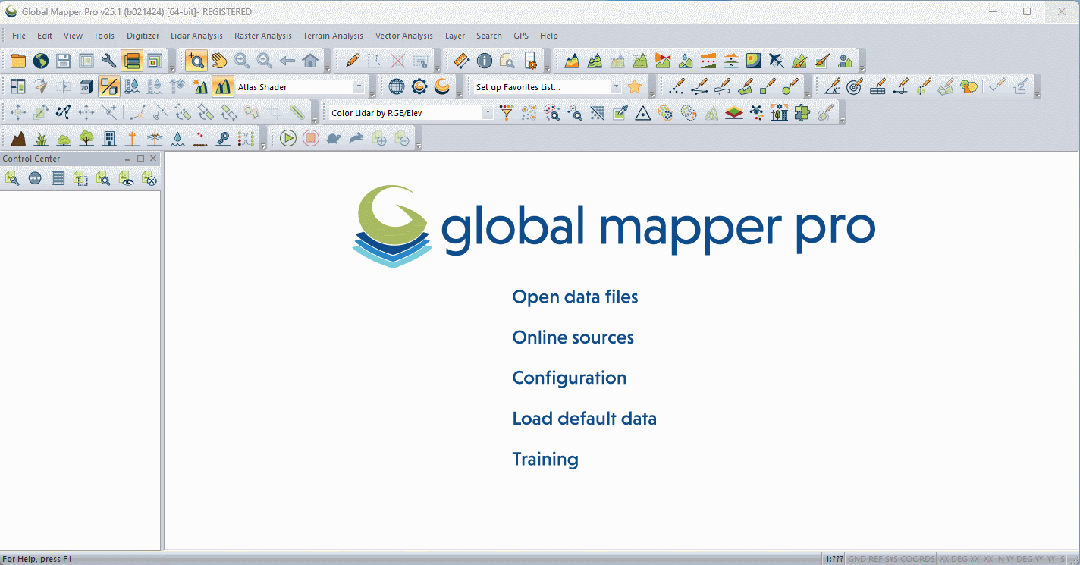Select the brown ground classification icon
Image resolution: width=1080 pixels, height=565 pixels.
pos(18,138)
